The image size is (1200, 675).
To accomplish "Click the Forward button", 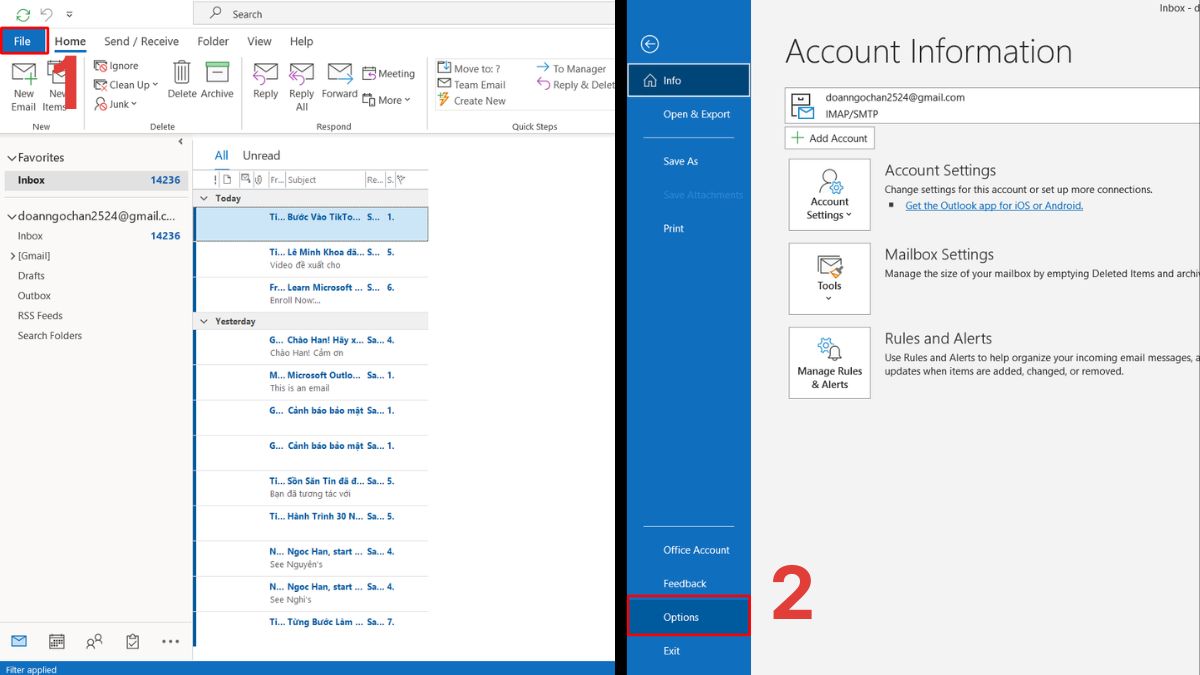I will pos(340,80).
